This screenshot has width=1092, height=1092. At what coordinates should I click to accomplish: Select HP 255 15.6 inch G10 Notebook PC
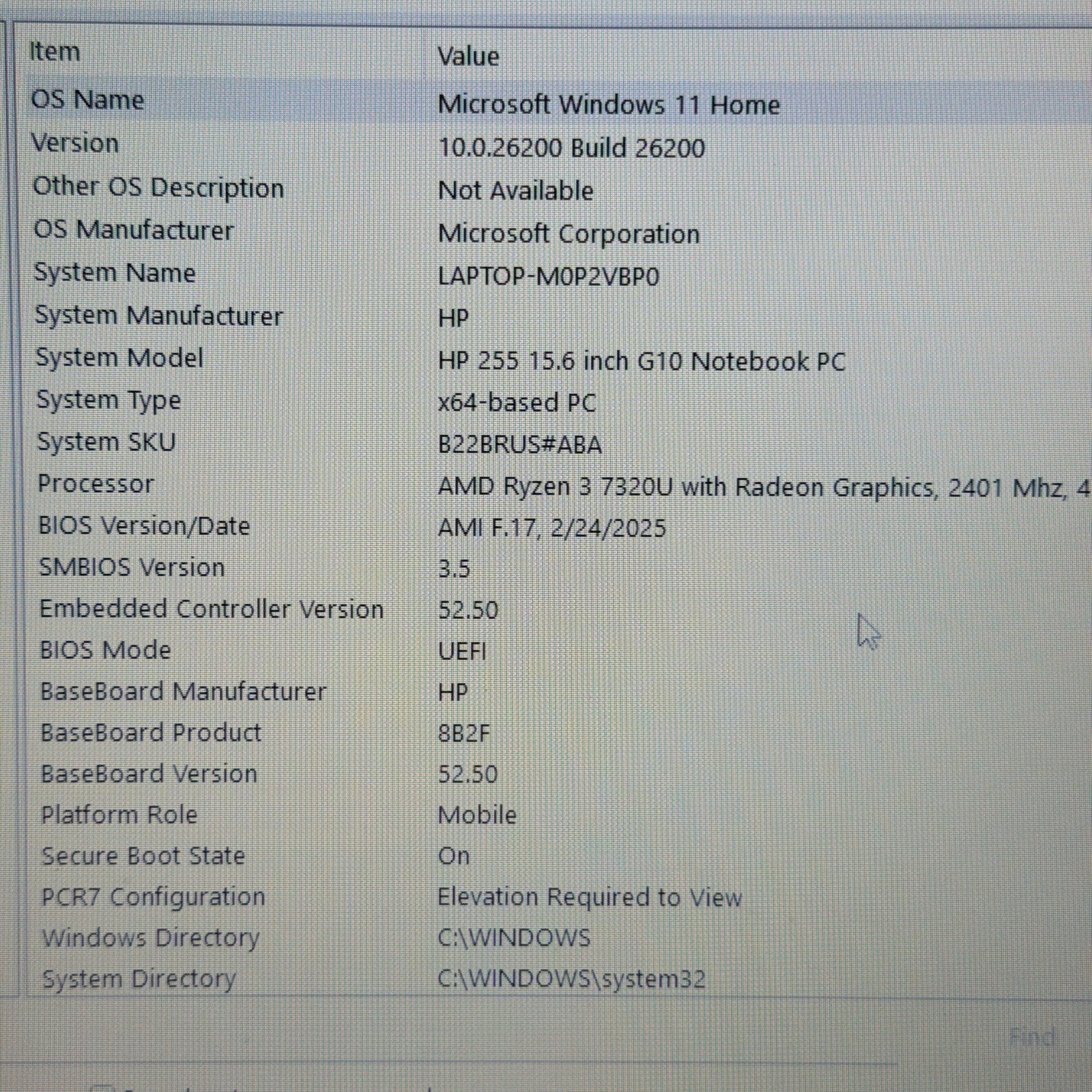(642, 361)
